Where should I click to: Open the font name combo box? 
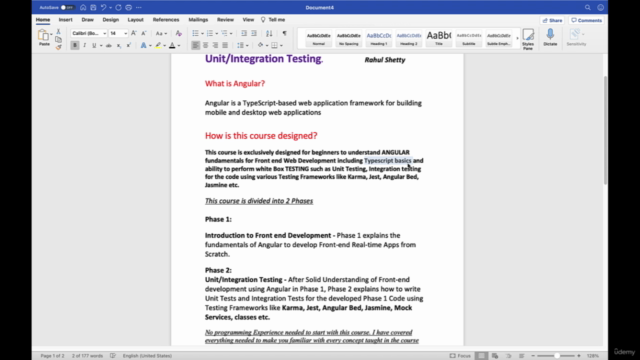click(89, 33)
